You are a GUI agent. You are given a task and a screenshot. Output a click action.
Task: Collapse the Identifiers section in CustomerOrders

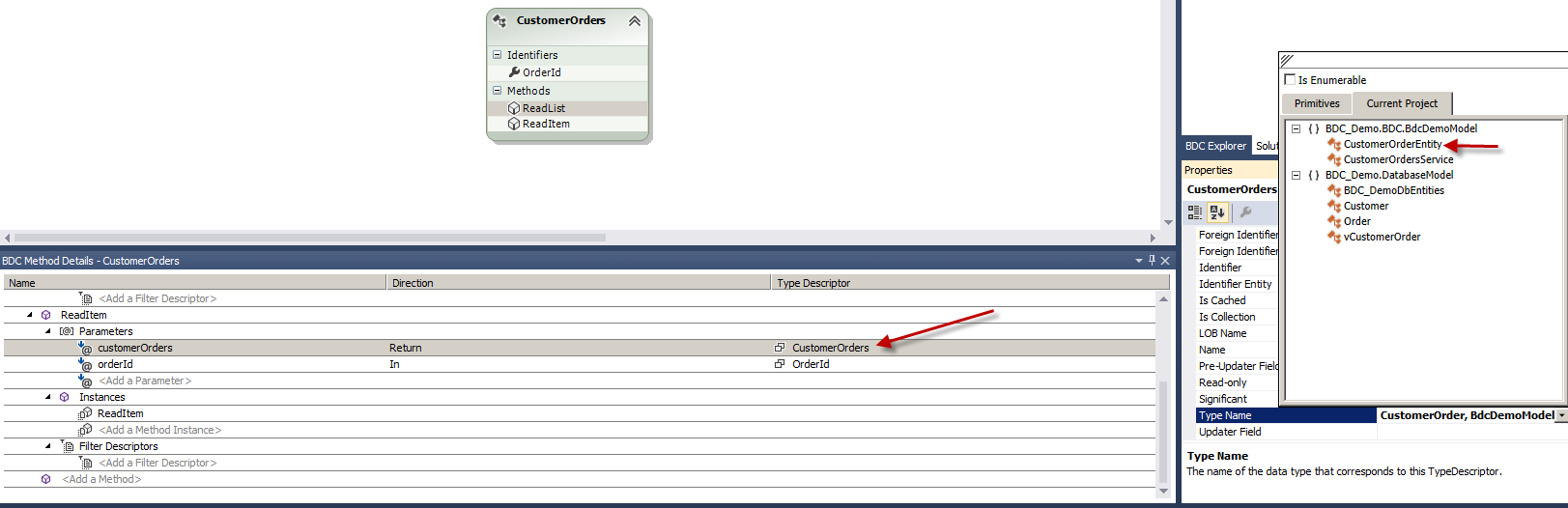(498, 55)
